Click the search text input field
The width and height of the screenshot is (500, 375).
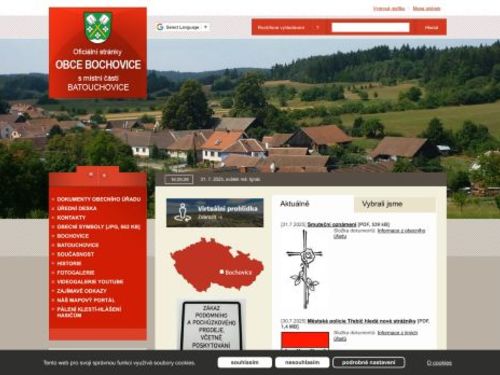[370, 27]
